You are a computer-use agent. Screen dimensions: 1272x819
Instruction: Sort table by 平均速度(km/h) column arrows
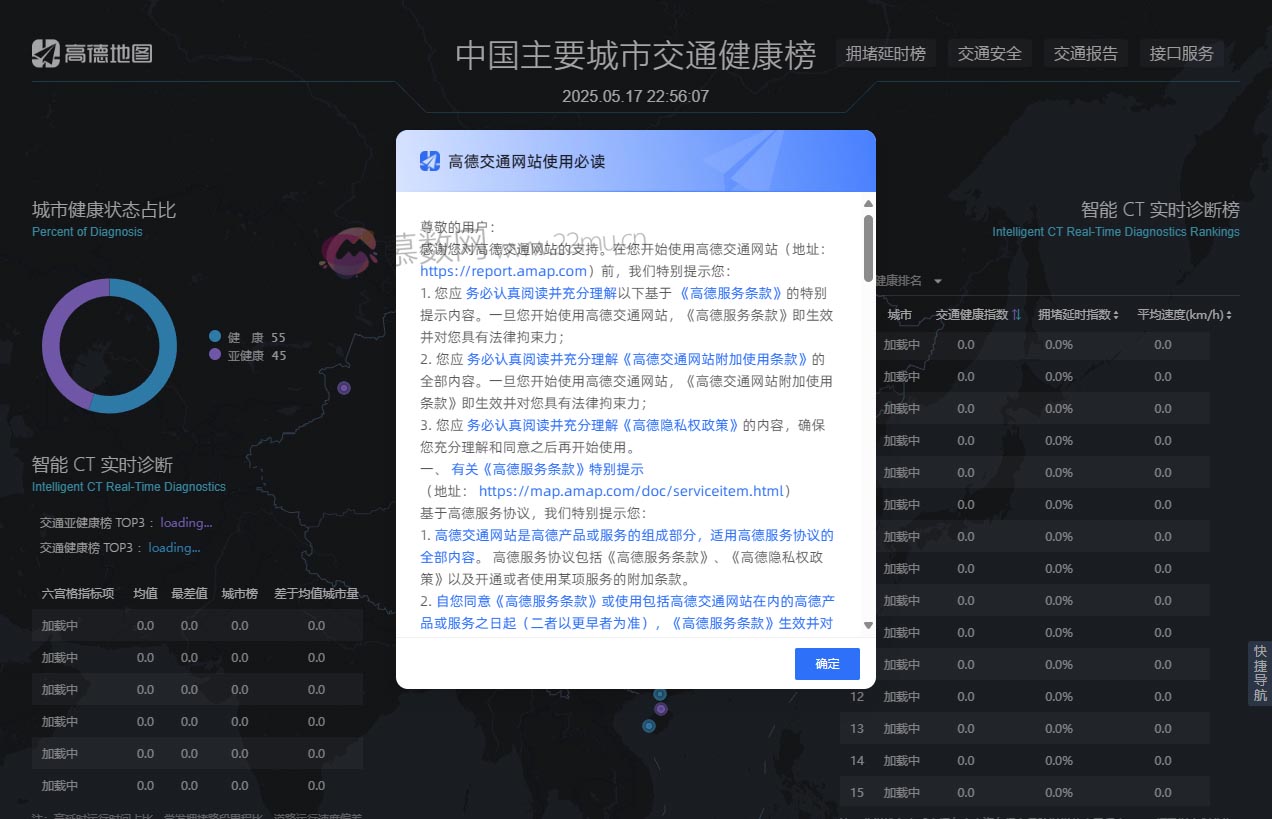1229,315
